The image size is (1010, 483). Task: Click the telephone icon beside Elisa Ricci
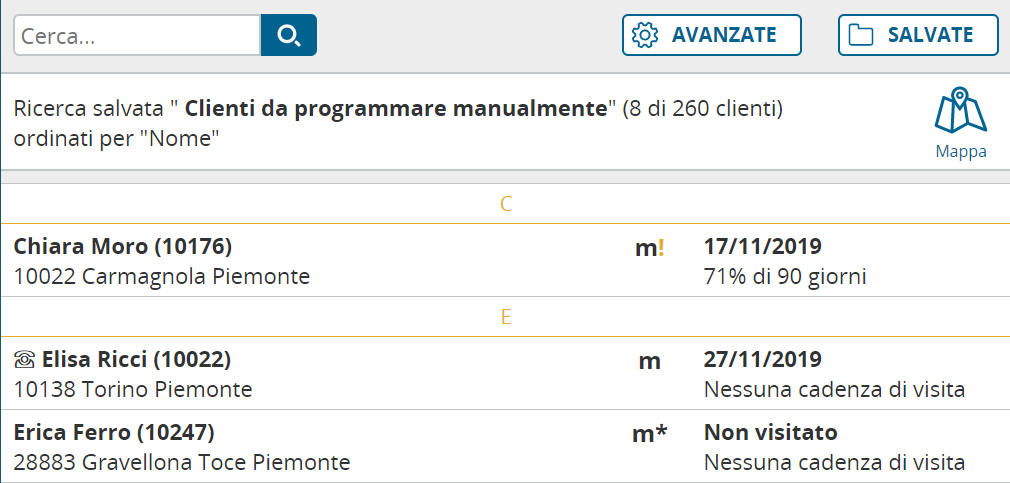[x=25, y=360]
